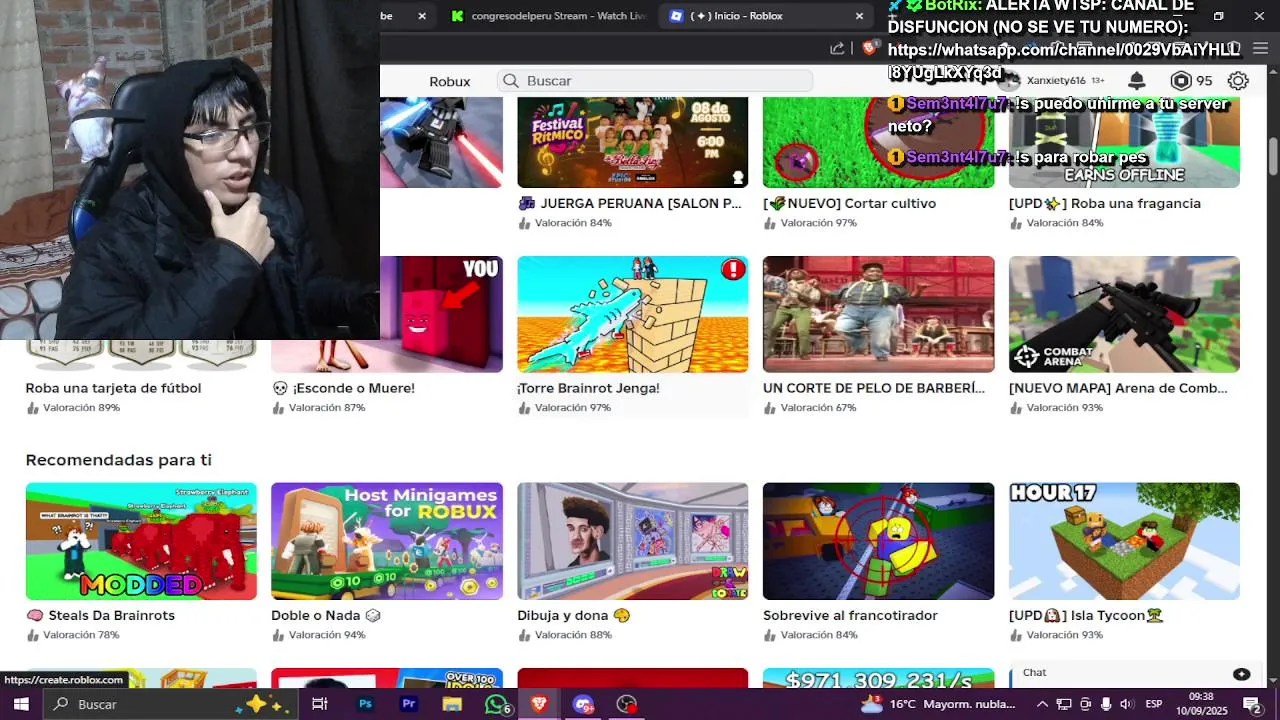
Task: Open File Explorer from the taskbar
Action: click(x=452, y=704)
